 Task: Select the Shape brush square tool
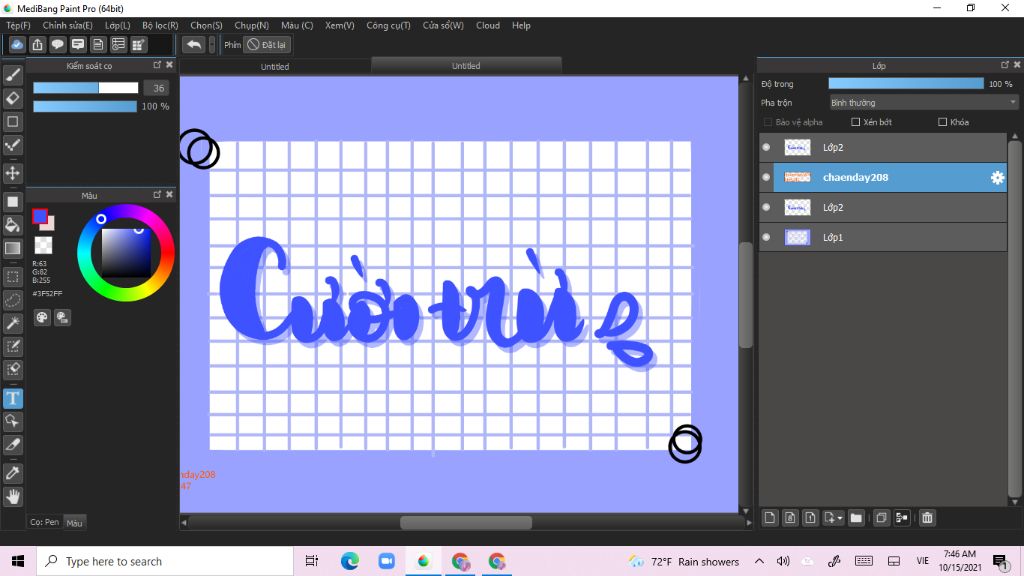coord(12,121)
